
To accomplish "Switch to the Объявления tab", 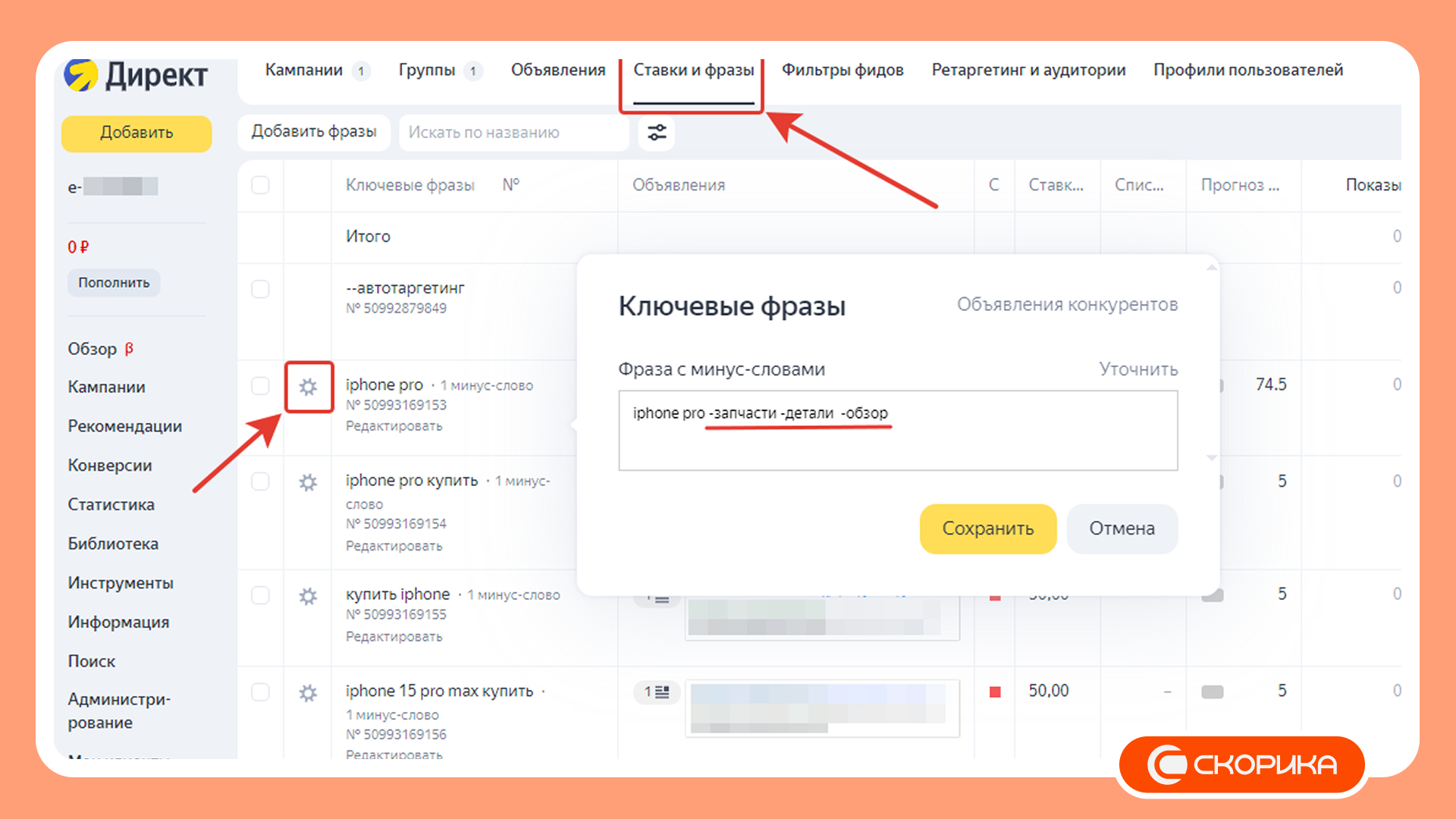I will click(x=558, y=70).
